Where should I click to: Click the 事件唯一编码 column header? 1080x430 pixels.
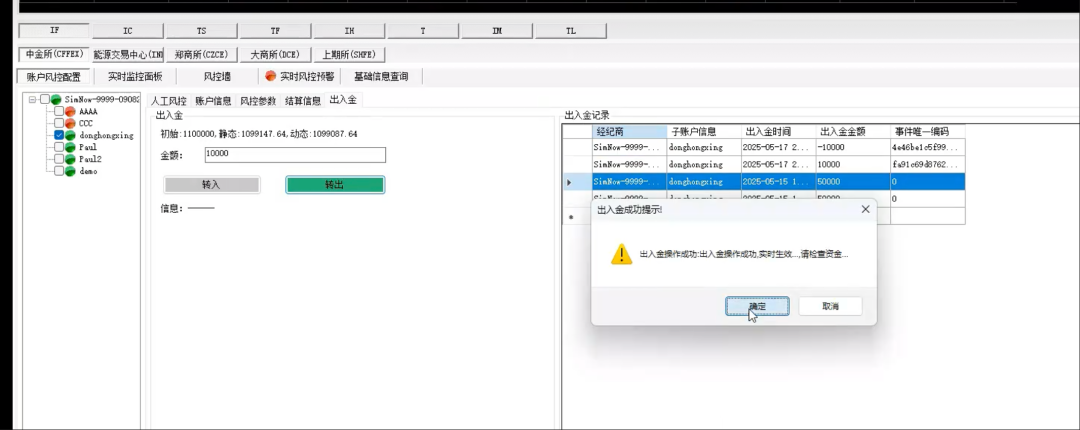tap(927, 131)
